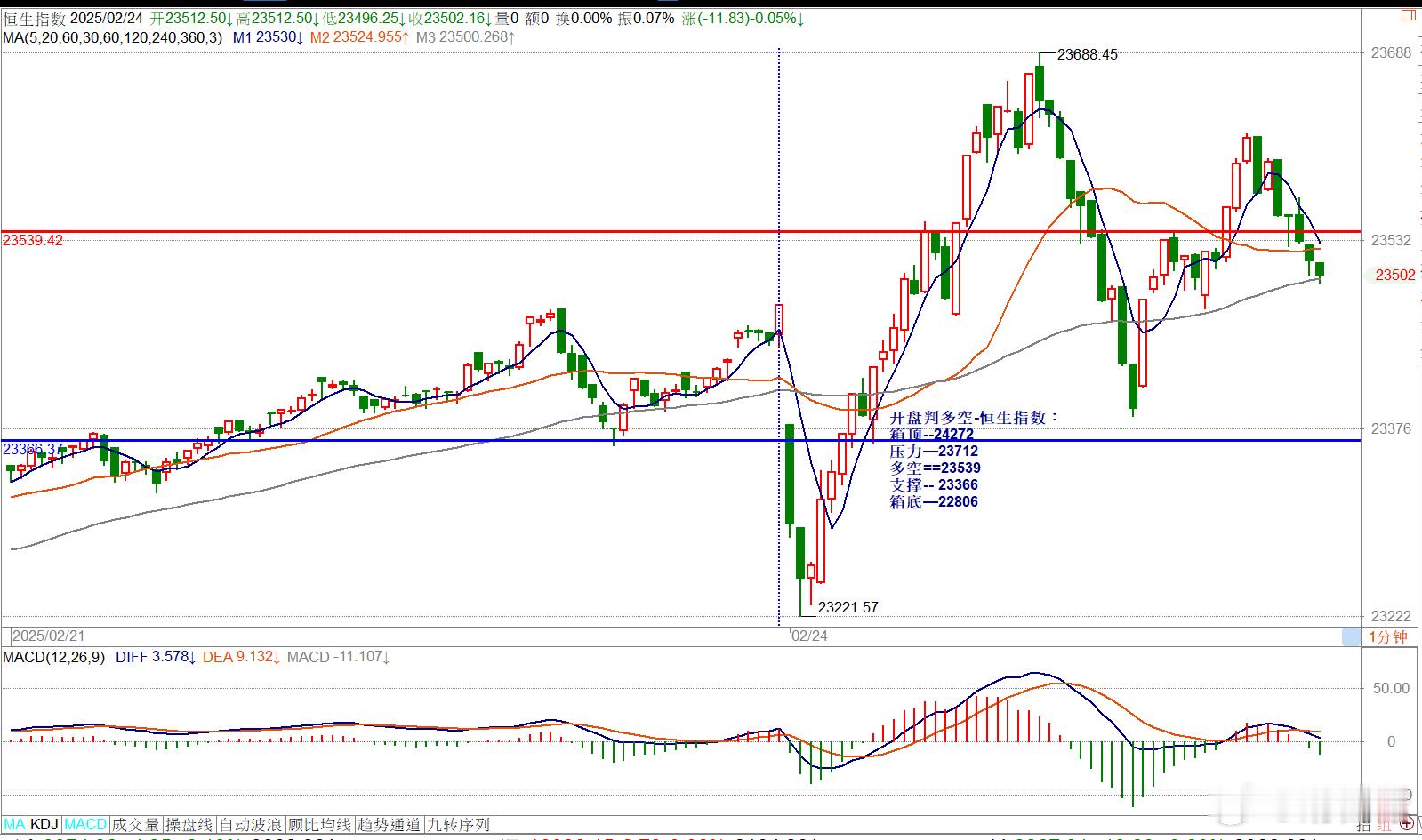Image resolution: width=1422 pixels, height=840 pixels.
Task: Click the 23688.45 high price label
Action: (x=1087, y=54)
